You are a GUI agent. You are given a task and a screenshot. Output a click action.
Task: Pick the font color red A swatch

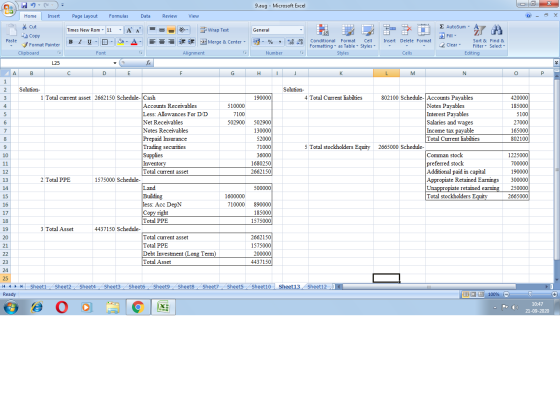click(134, 42)
